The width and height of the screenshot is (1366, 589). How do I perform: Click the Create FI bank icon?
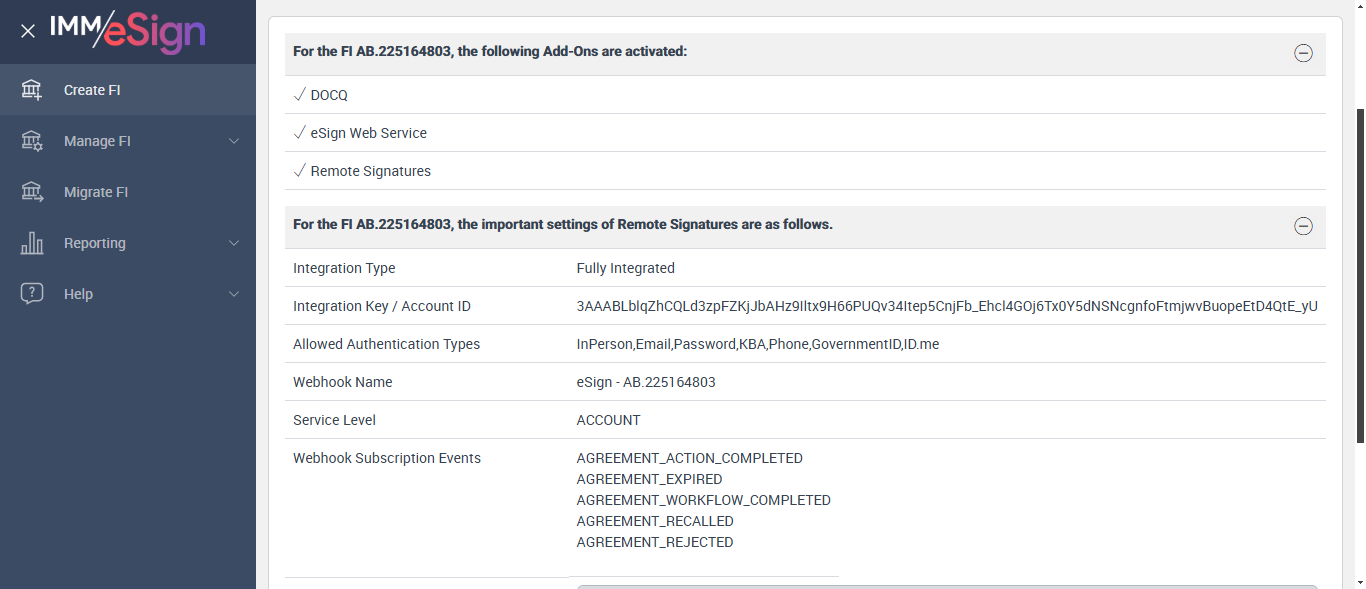(x=32, y=90)
